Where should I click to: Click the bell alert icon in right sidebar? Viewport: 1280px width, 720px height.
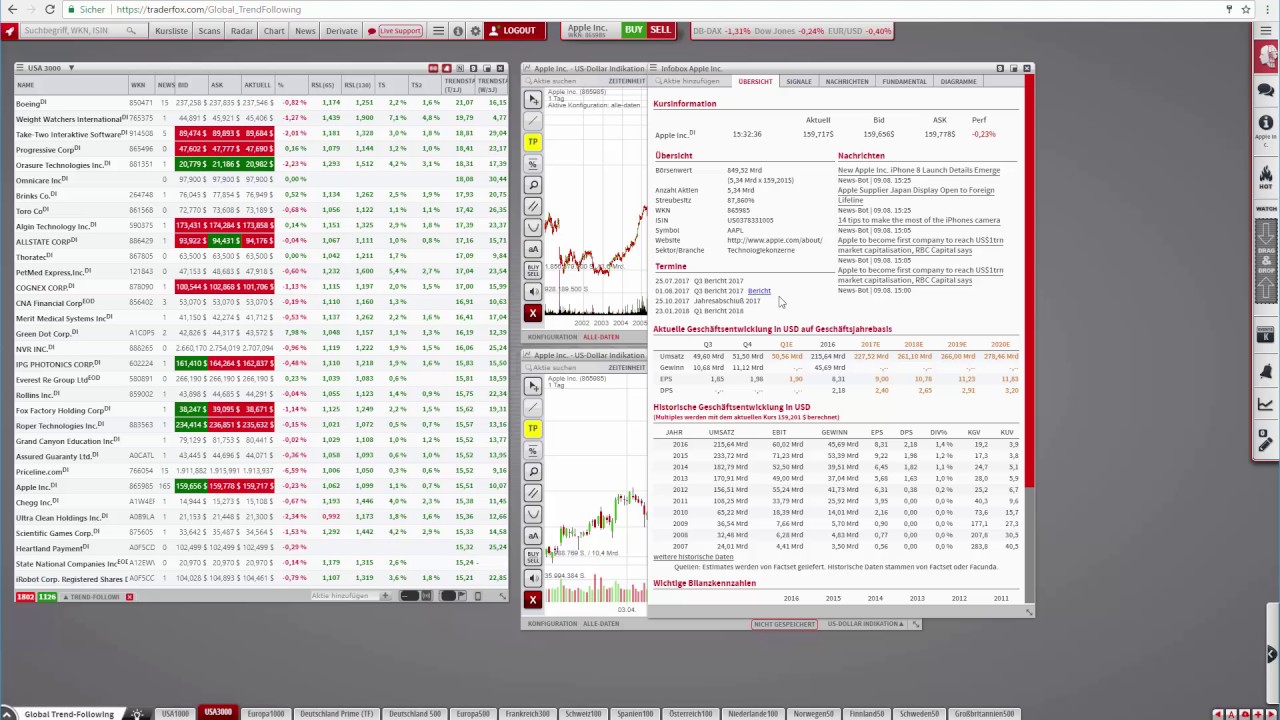point(1265,372)
